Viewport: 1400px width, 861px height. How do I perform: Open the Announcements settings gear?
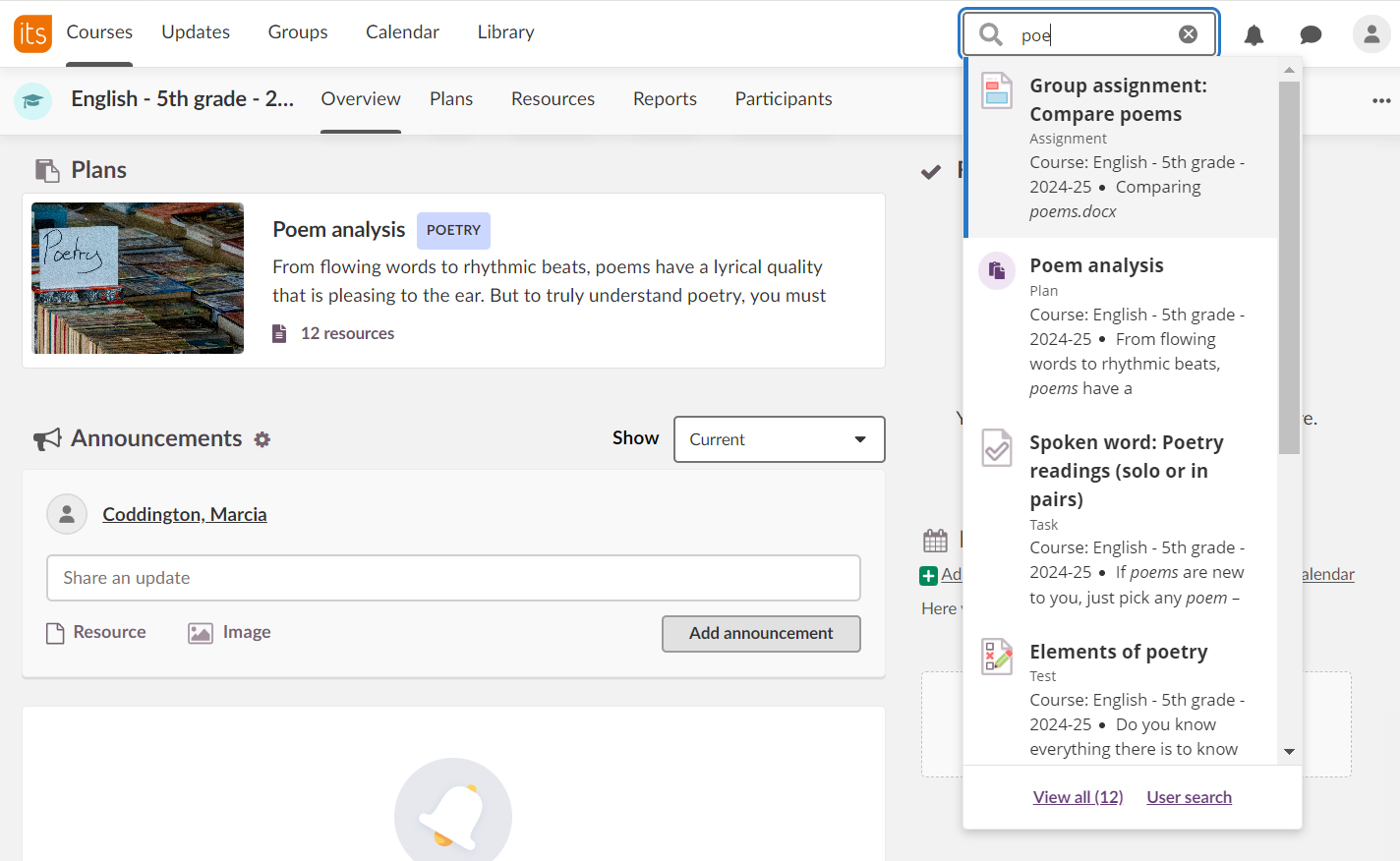[262, 439]
